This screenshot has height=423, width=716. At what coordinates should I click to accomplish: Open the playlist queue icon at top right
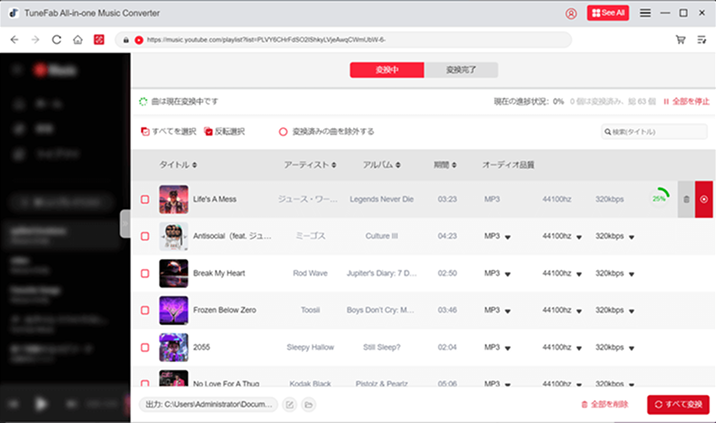tap(701, 40)
